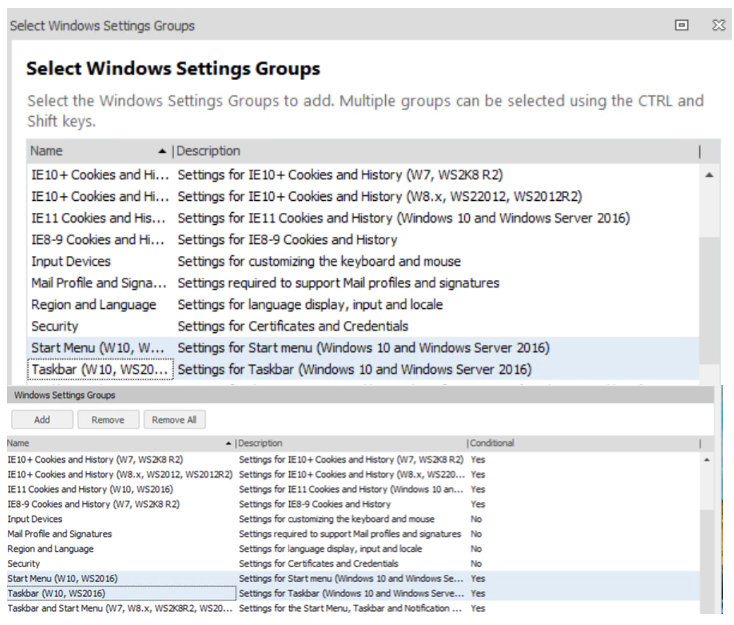This screenshot has width=734, height=625.
Task: Select the IE10+ Cookies (W8.x, WS22012) dialog row
Action: click(363, 196)
